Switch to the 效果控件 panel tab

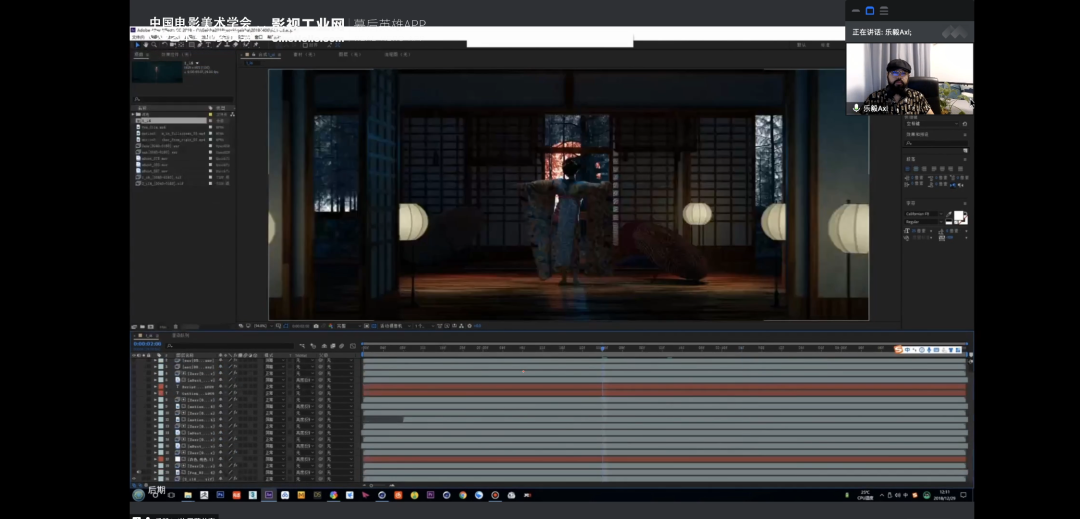(x=174, y=54)
